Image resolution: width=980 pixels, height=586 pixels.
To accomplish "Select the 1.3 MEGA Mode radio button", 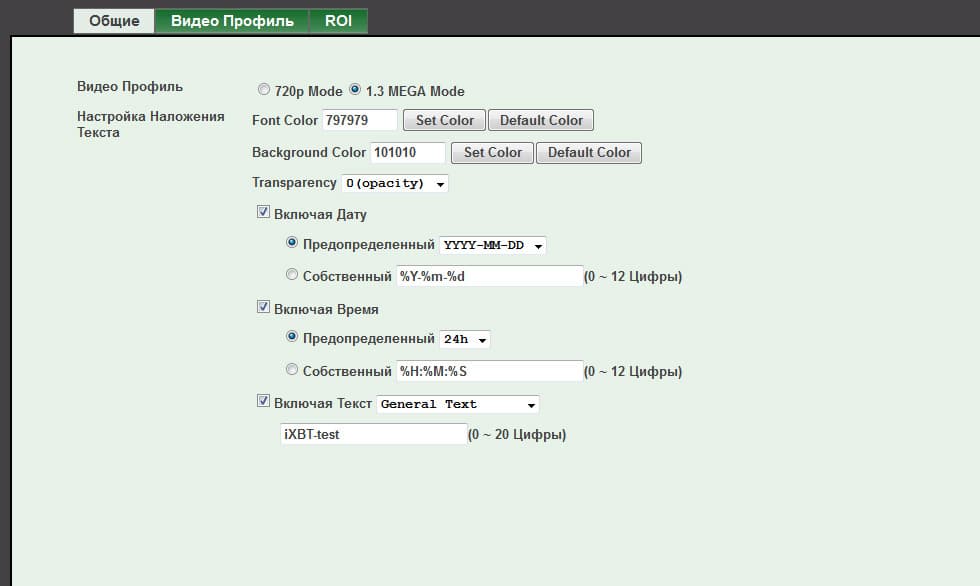I will point(355,89).
